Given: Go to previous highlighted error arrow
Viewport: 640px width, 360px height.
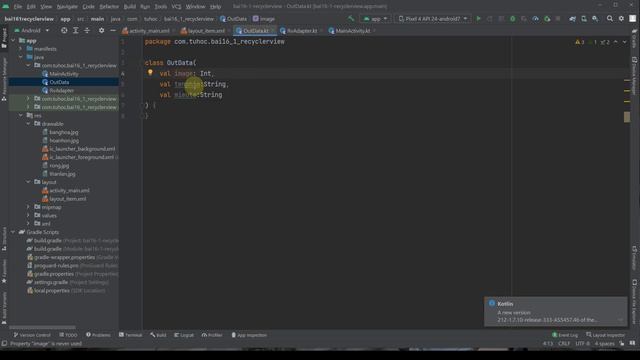Looking at the screenshot, I should click(616, 42).
